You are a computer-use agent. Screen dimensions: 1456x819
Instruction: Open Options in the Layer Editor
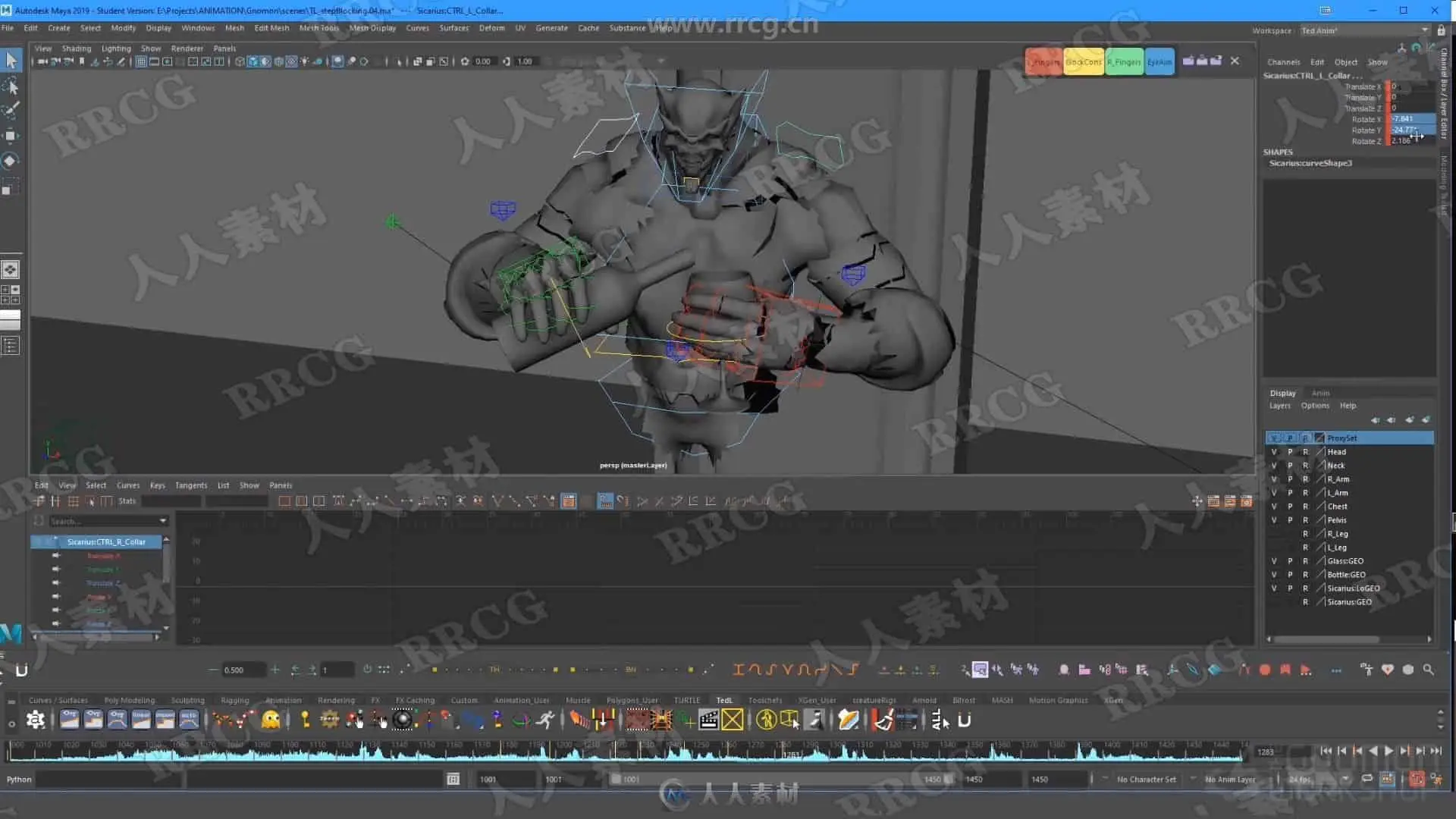coord(1315,406)
